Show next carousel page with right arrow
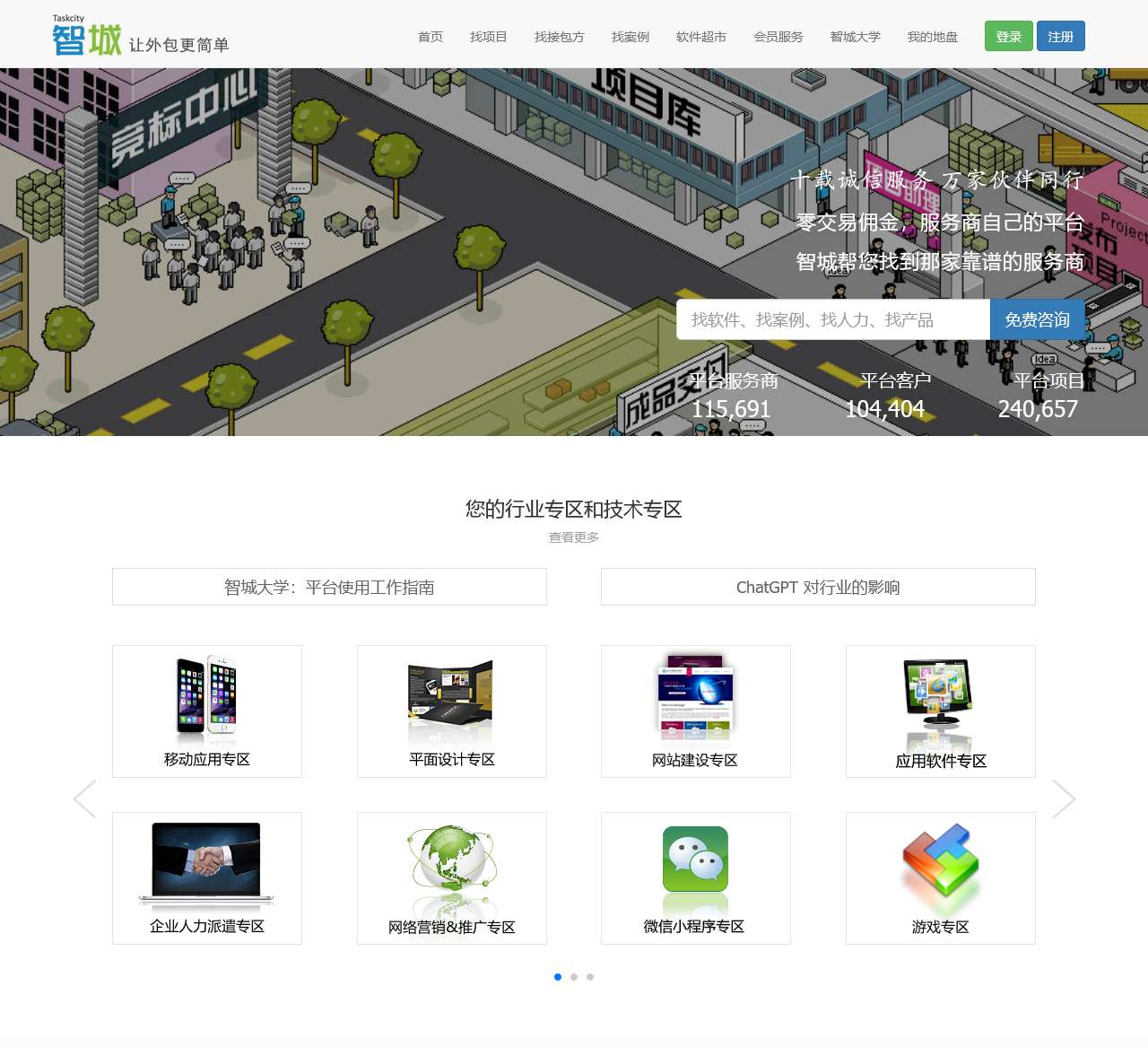Image resolution: width=1148 pixels, height=1047 pixels. 1063,798
